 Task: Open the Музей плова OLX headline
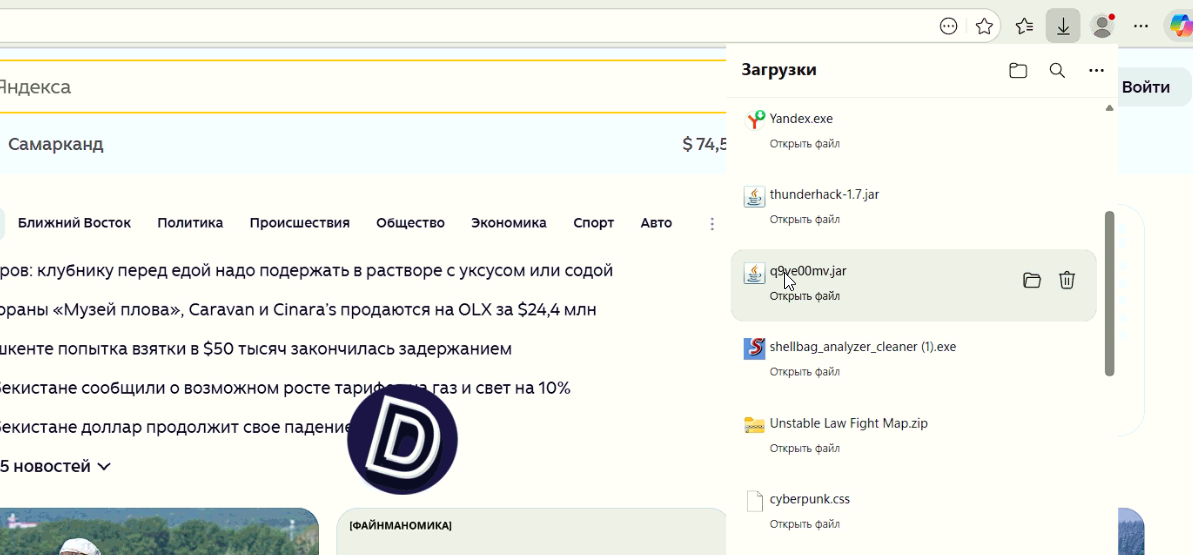click(x=298, y=310)
